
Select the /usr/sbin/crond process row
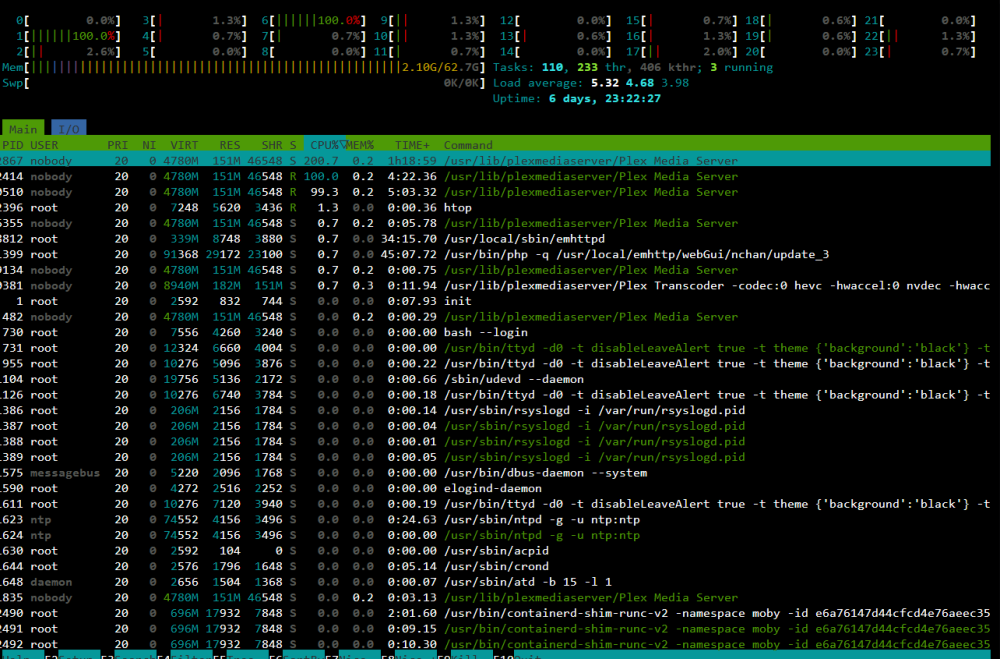(496, 566)
